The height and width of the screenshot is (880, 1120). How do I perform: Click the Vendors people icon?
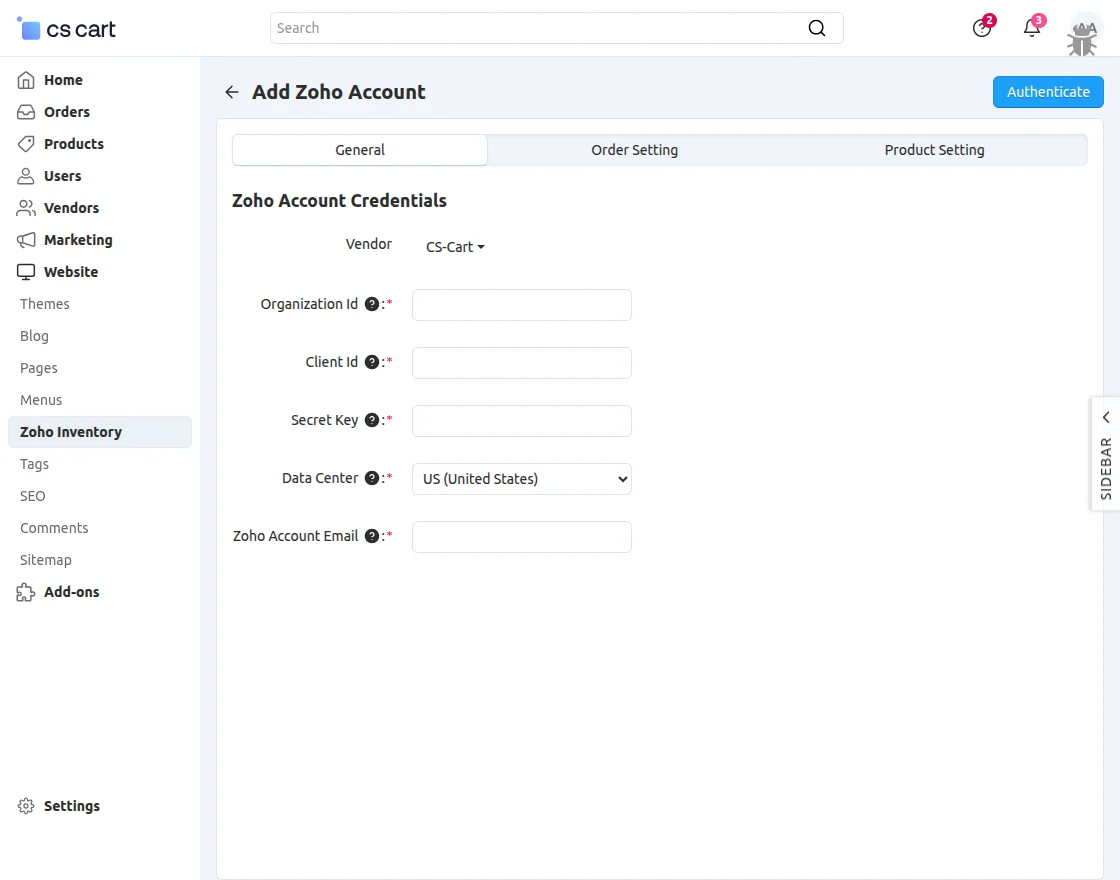click(26, 208)
